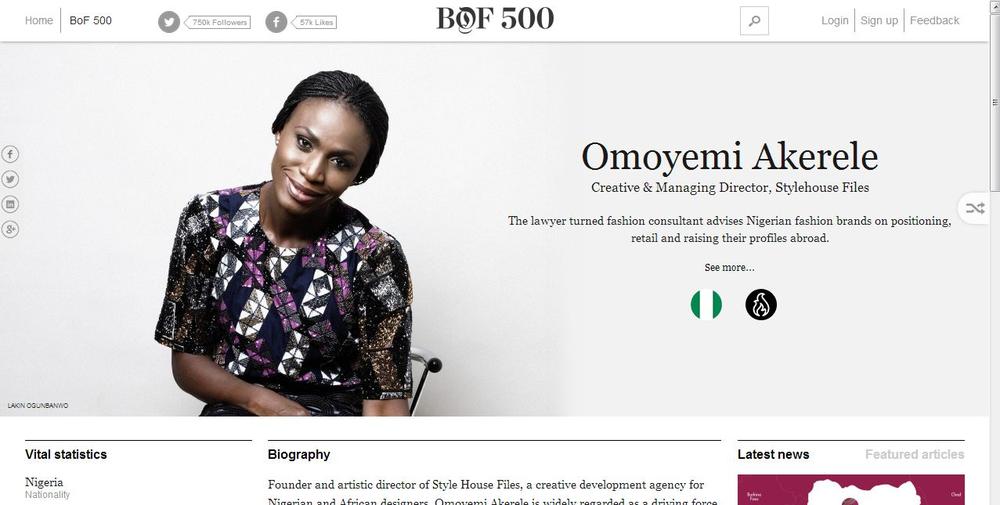
Task: Click the black flame category icon
Action: (761, 304)
